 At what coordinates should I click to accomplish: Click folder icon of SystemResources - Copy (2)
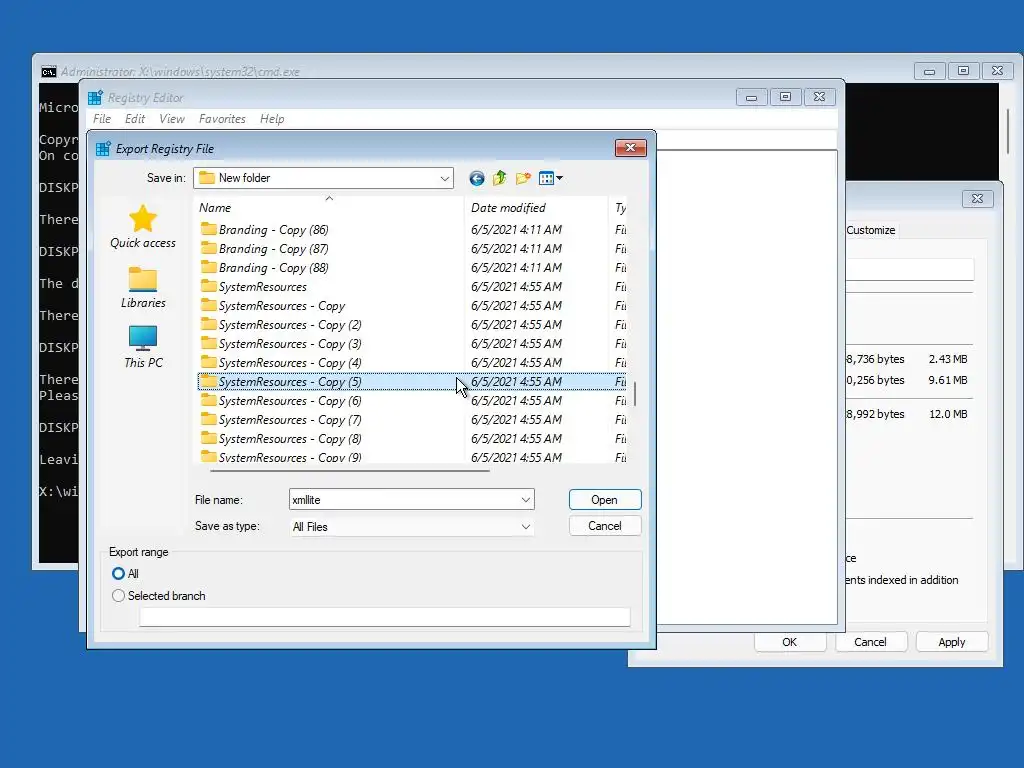tap(208, 324)
